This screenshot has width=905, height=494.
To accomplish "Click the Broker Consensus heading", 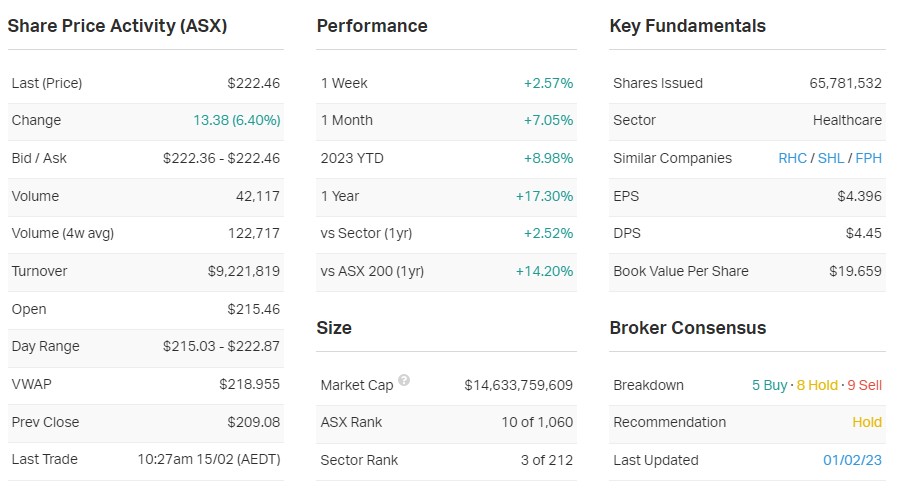I will 687,328.
